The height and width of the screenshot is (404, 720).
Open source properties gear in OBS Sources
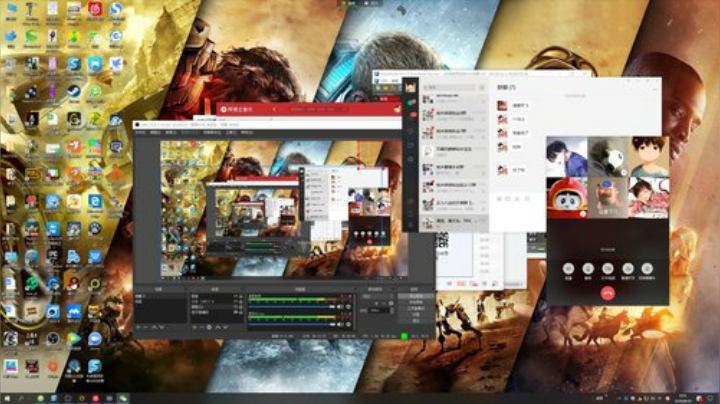tap(209, 327)
